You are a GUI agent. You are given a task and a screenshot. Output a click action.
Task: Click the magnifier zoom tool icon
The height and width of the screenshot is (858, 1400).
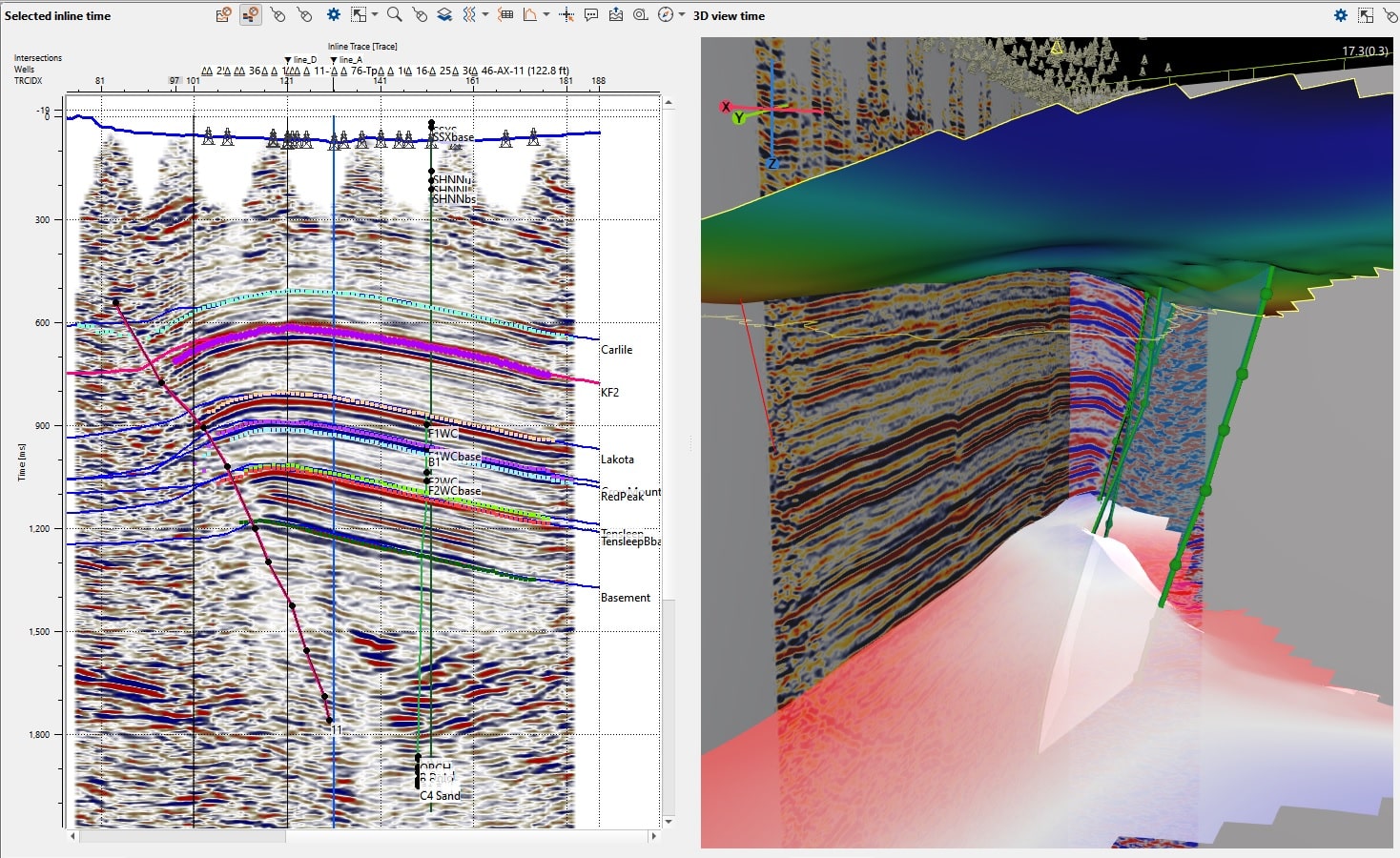coord(394,14)
